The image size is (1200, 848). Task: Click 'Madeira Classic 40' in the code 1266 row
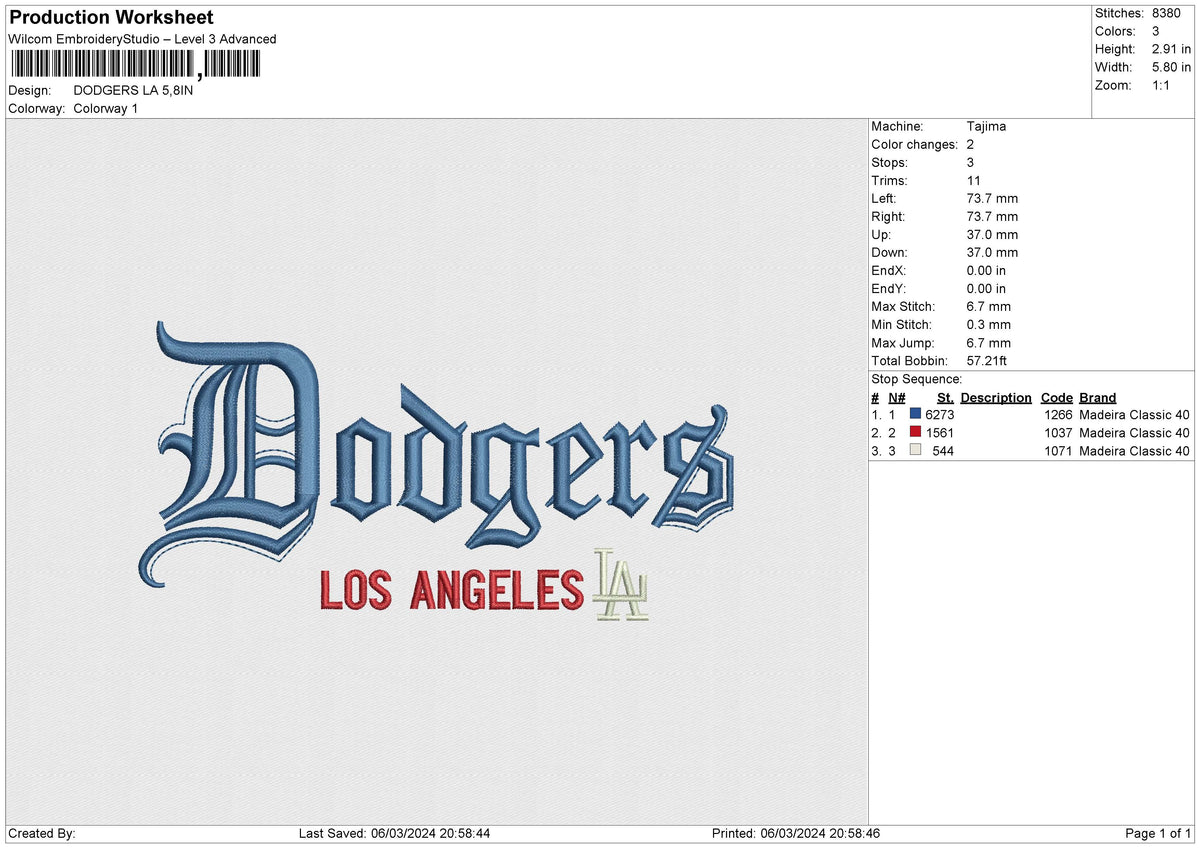pos(1135,414)
